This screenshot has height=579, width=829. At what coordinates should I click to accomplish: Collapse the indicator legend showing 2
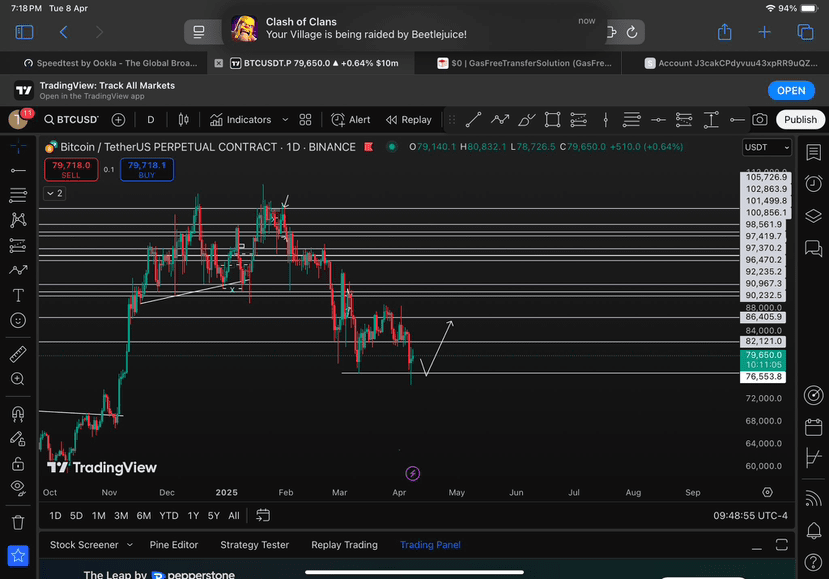[54, 194]
